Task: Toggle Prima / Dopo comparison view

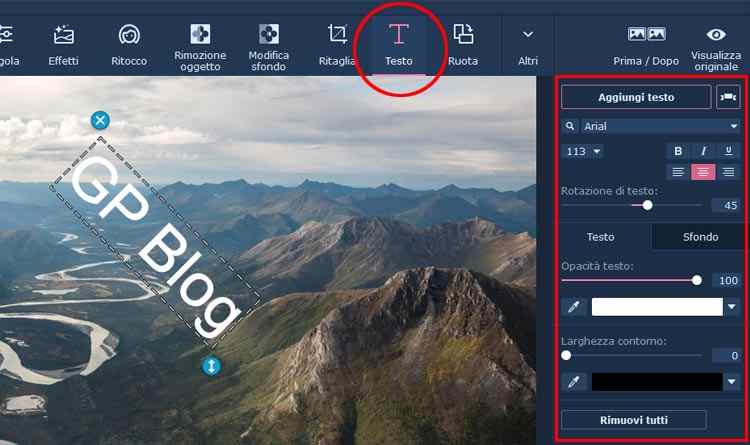Action: click(x=646, y=45)
